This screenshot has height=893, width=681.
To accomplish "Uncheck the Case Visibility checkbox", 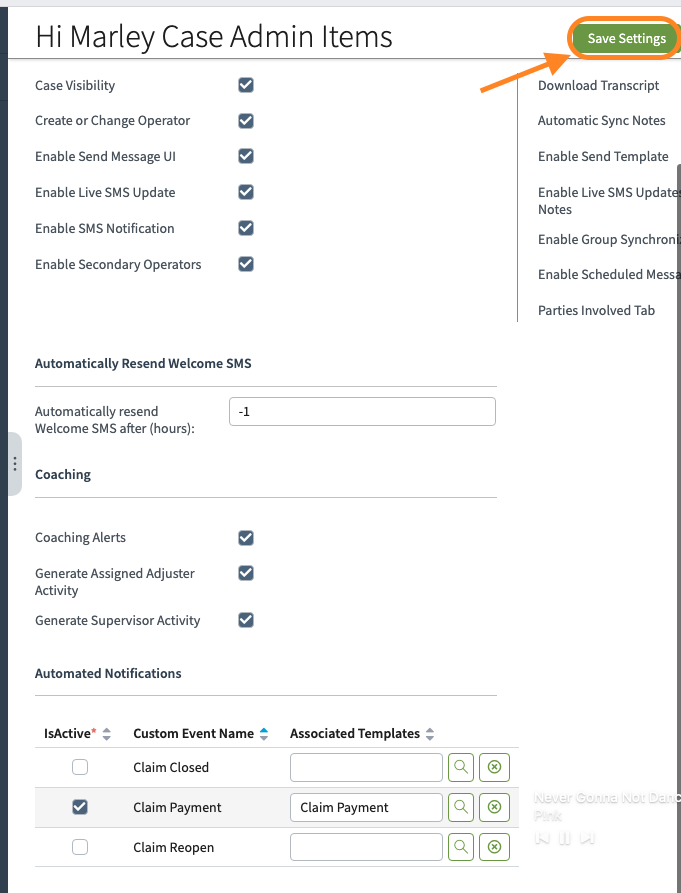I will (x=246, y=85).
